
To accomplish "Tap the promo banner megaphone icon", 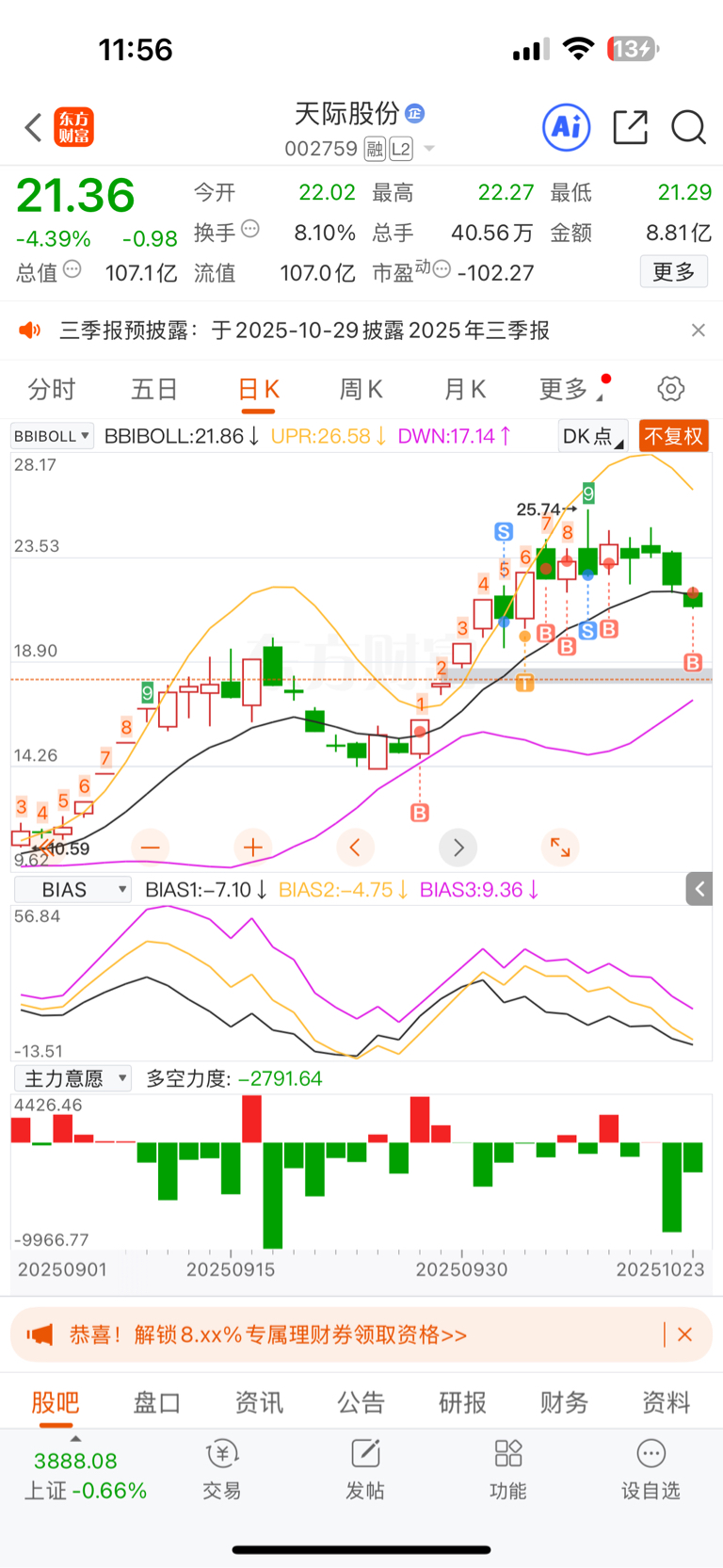I will [40, 1335].
